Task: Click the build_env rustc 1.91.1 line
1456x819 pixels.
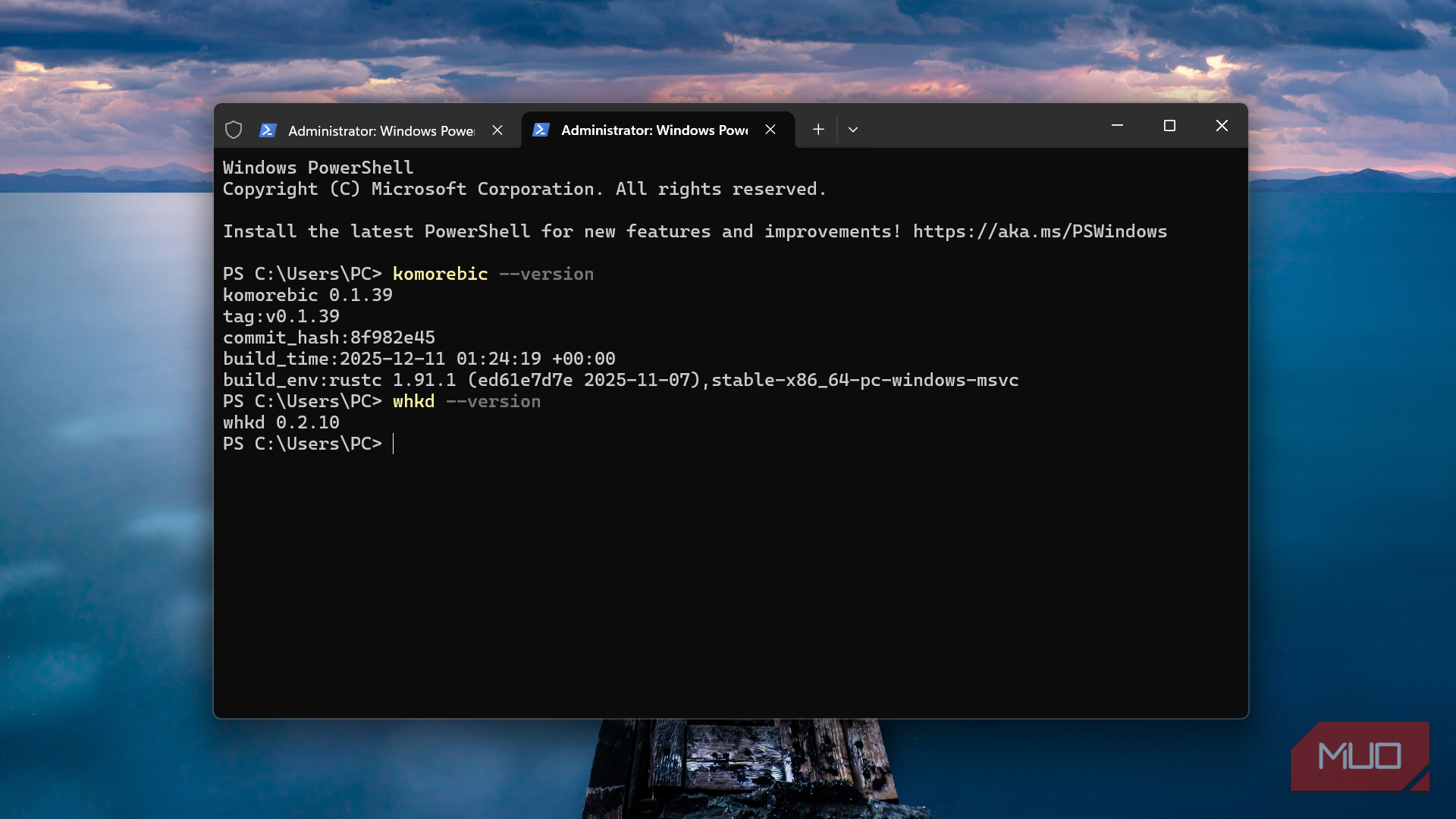Action: (621, 380)
